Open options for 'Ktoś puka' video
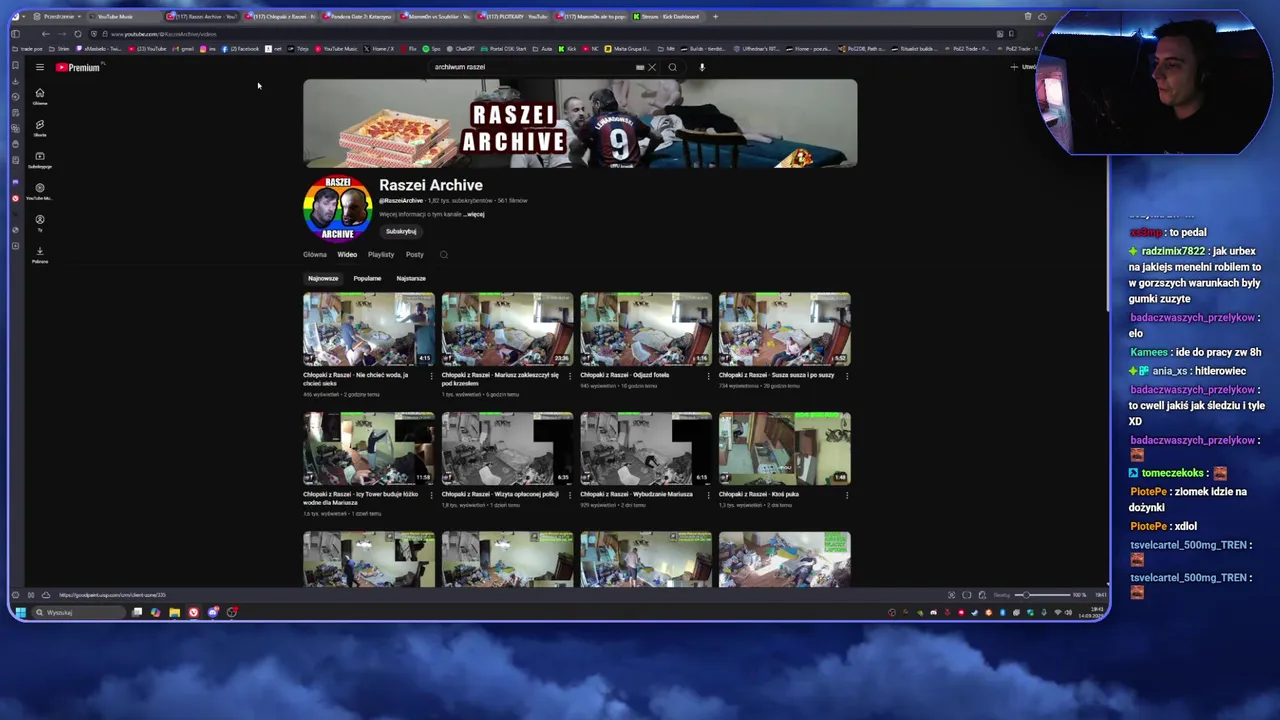Viewport: 1280px width, 720px height. pos(847,495)
